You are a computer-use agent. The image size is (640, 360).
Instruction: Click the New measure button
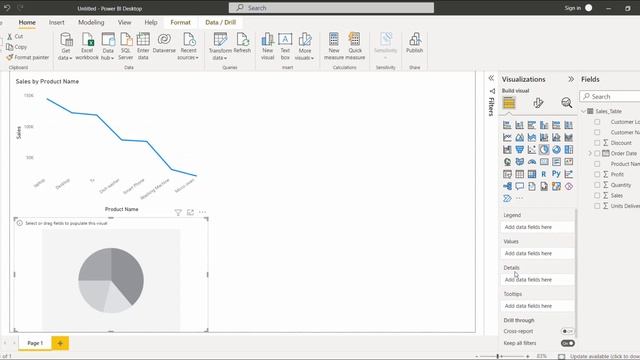(334, 47)
